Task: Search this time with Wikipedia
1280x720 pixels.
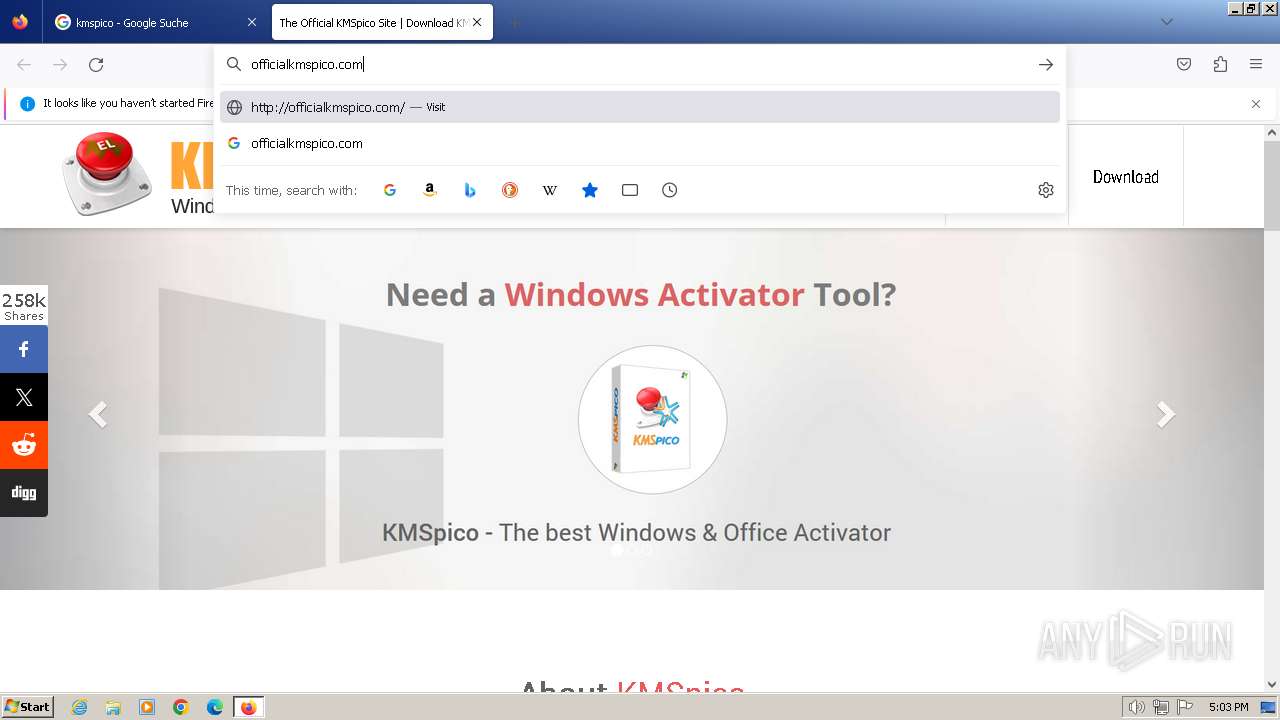Action: point(550,190)
